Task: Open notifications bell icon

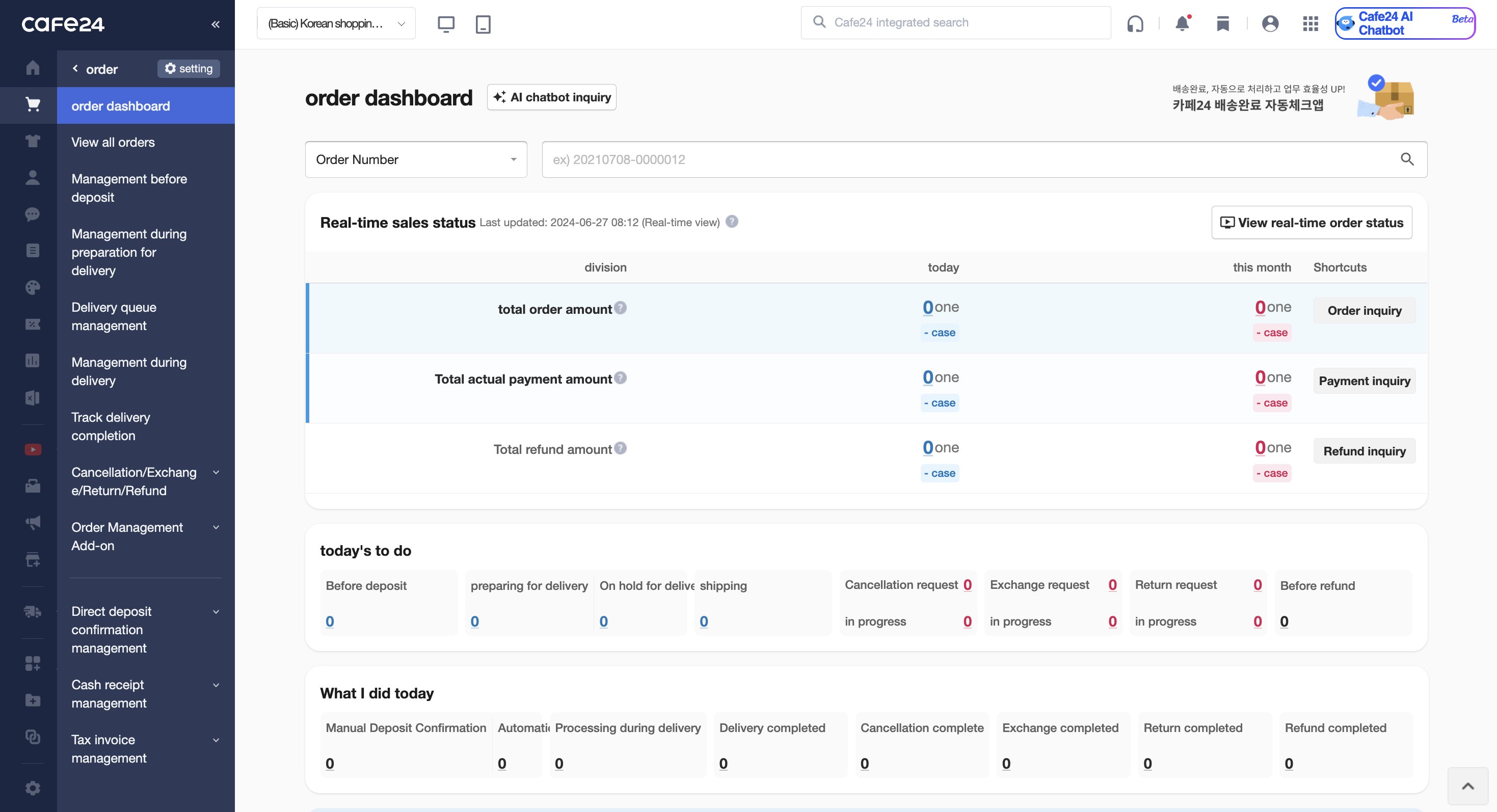Action: 1182,23
